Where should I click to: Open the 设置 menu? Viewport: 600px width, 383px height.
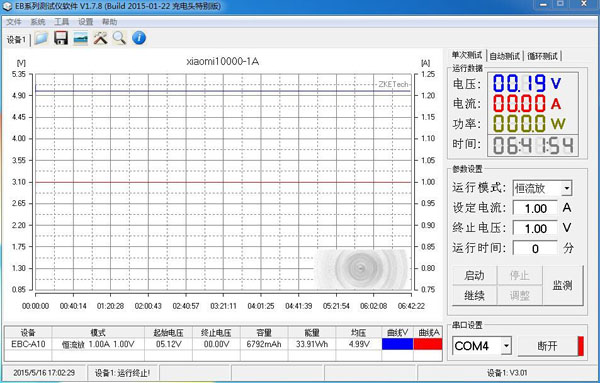coord(85,22)
